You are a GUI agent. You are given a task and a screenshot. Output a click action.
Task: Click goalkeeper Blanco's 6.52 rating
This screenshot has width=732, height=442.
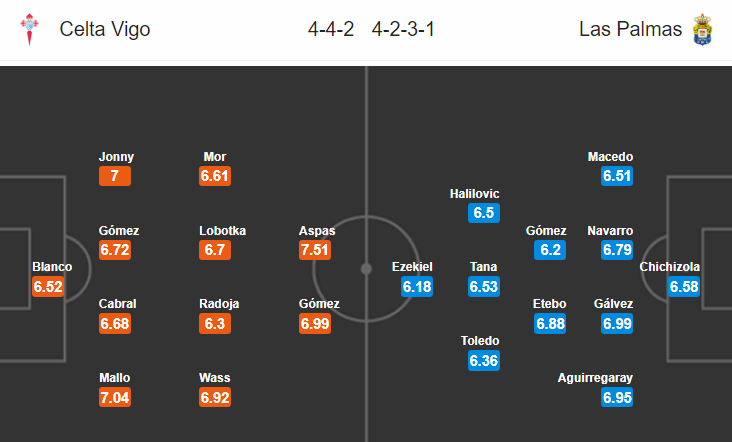point(48,286)
